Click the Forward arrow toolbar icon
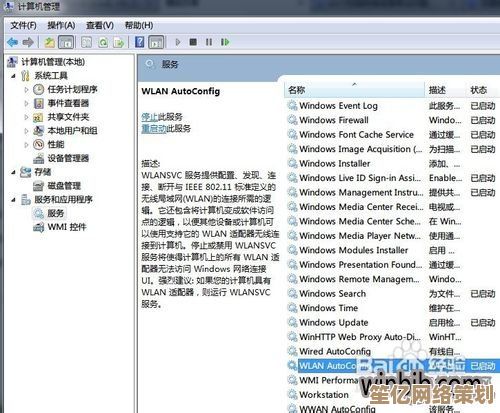This screenshot has height=413, width=500. [x=28, y=42]
